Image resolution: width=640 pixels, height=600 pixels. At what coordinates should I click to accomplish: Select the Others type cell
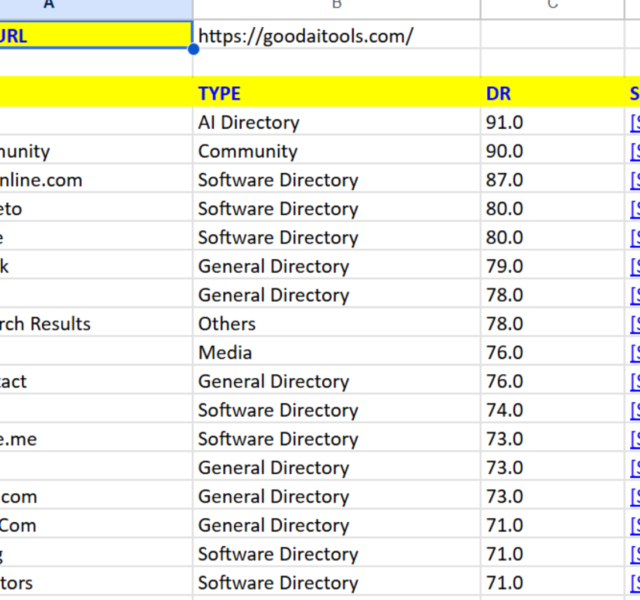pyautogui.click(x=337, y=324)
